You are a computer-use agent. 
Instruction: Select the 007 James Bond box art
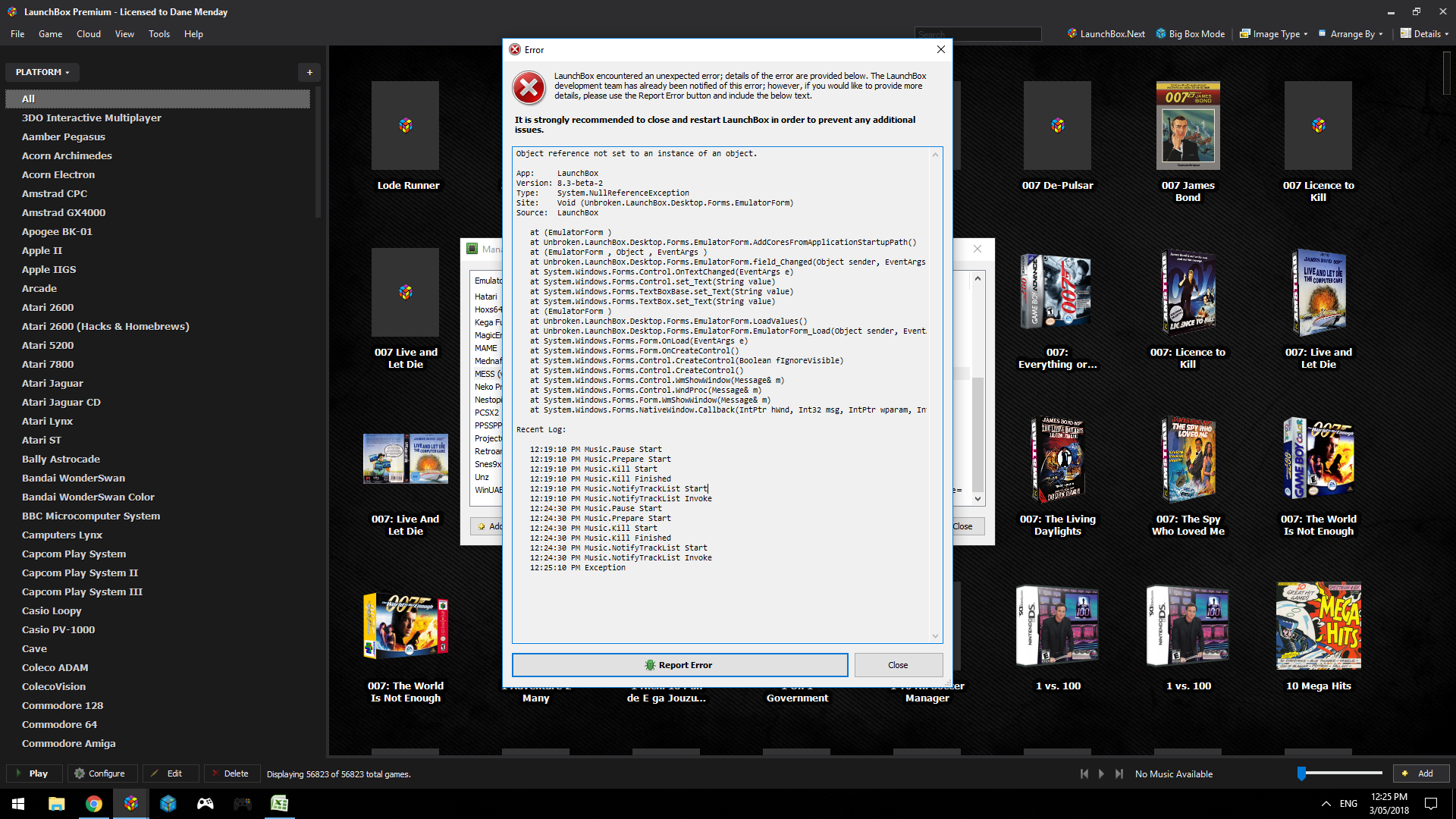(1188, 125)
